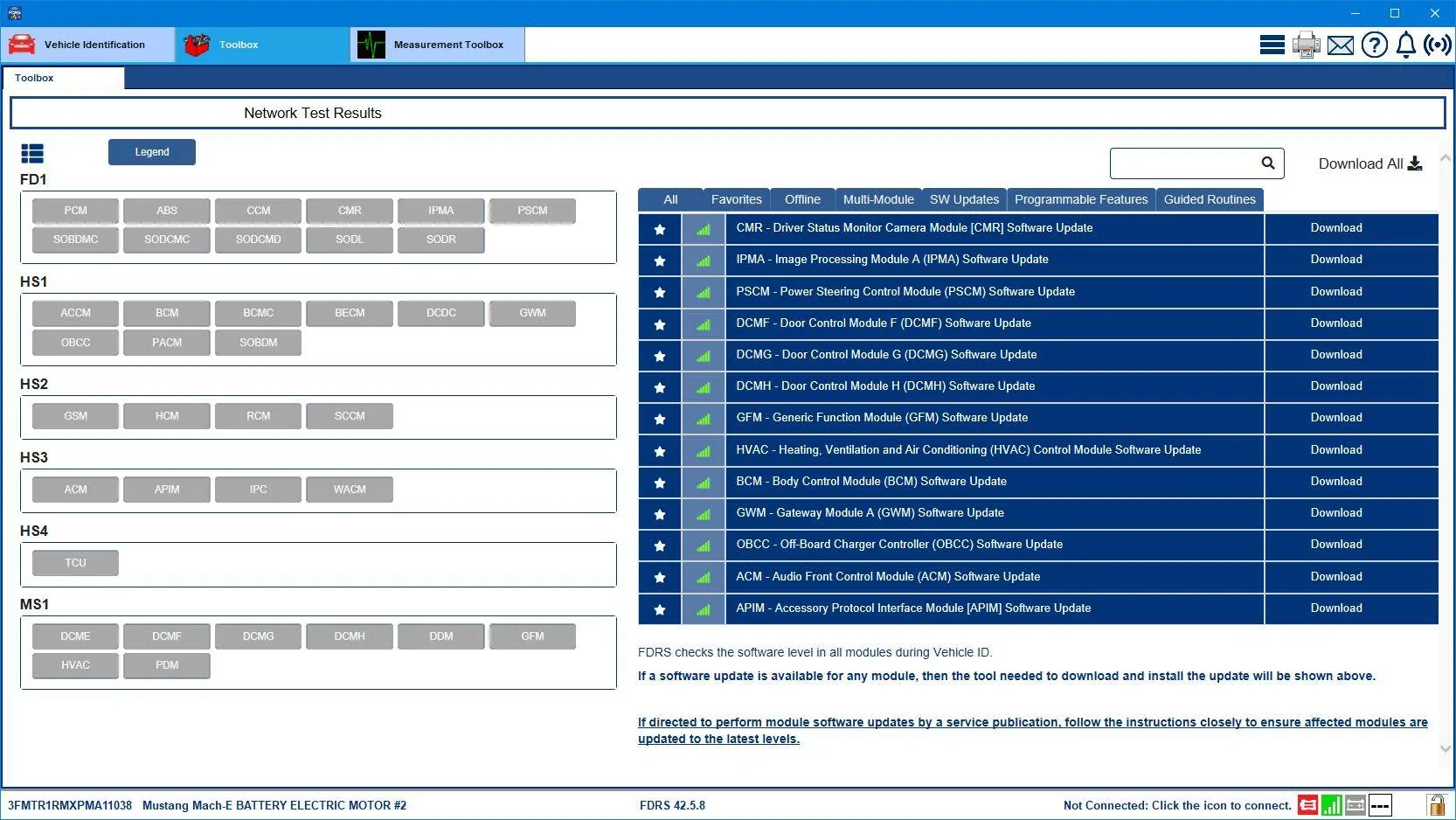The image size is (1456, 820).
Task: Click the search magnifier icon
Action: (x=1268, y=163)
